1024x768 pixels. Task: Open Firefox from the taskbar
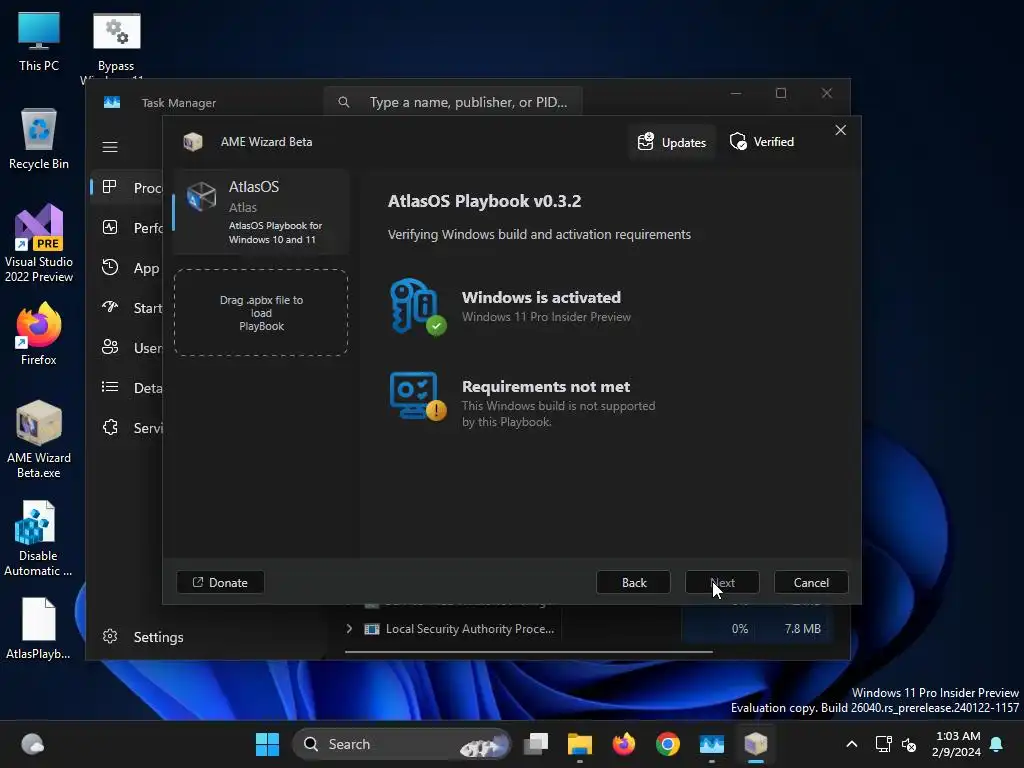pos(624,744)
